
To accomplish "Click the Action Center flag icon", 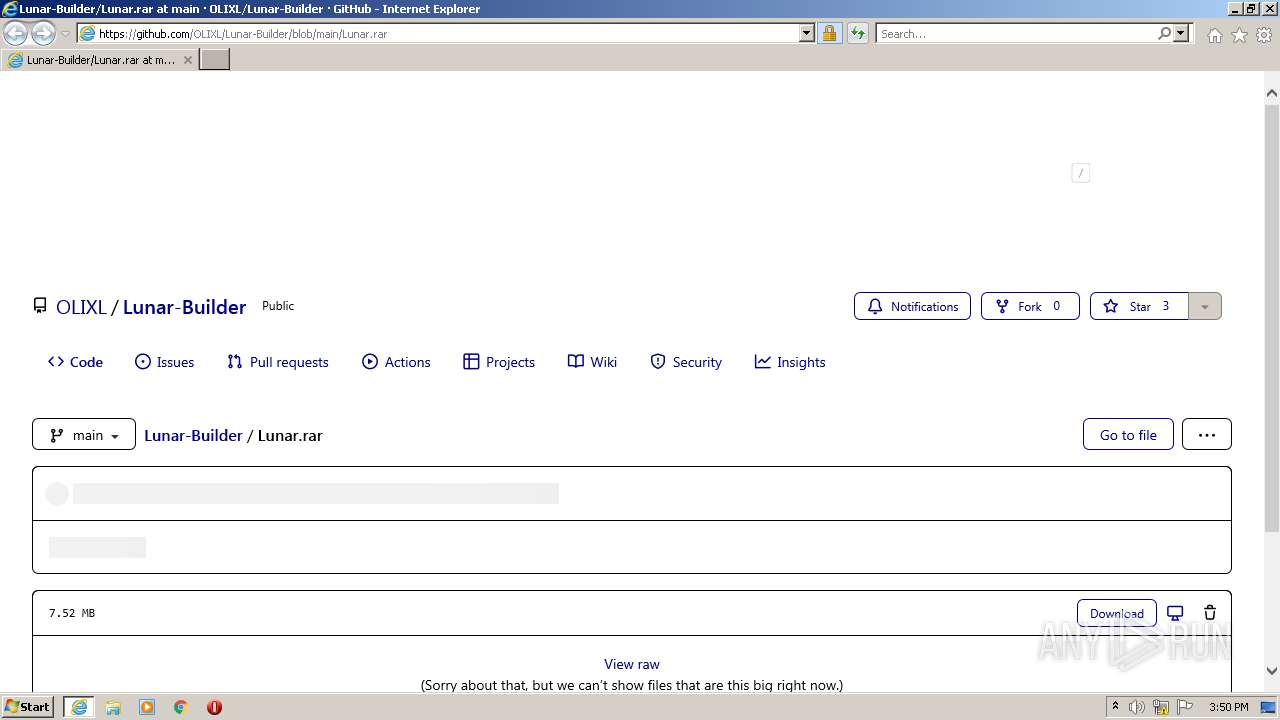I will tap(1185, 707).
